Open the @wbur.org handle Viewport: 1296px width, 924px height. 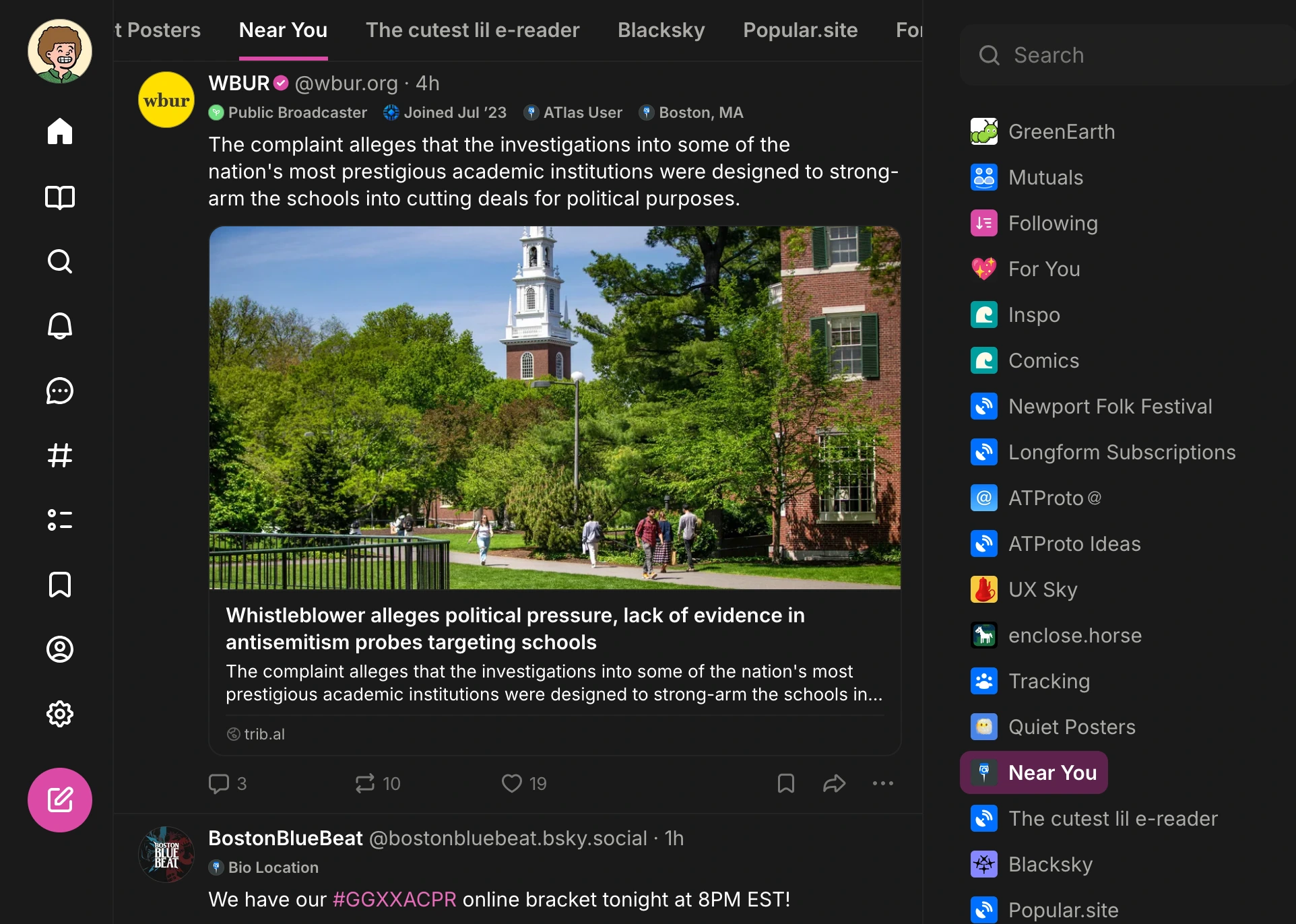[346, 84]
